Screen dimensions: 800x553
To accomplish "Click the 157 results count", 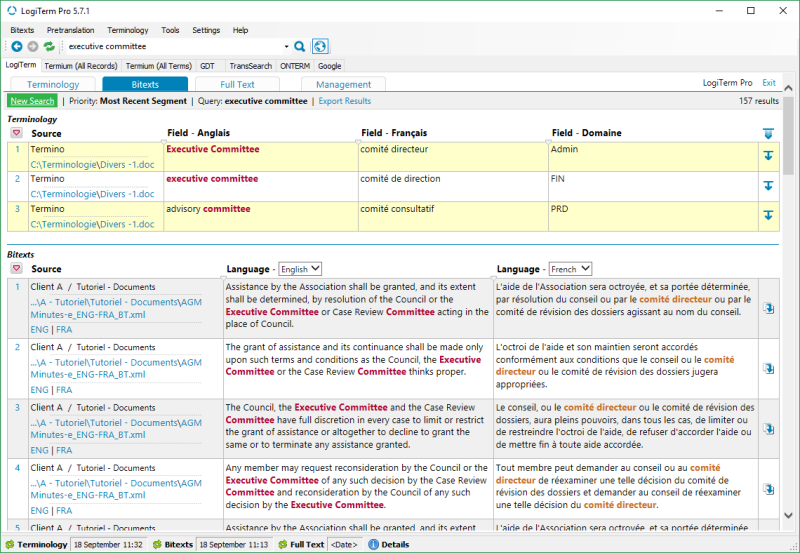I will [759, 101].
